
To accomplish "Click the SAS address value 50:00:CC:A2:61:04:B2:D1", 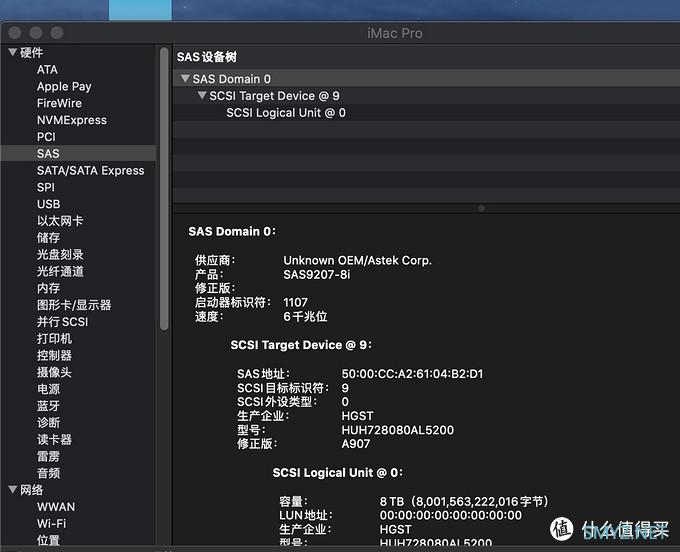I will coord(412,374).
